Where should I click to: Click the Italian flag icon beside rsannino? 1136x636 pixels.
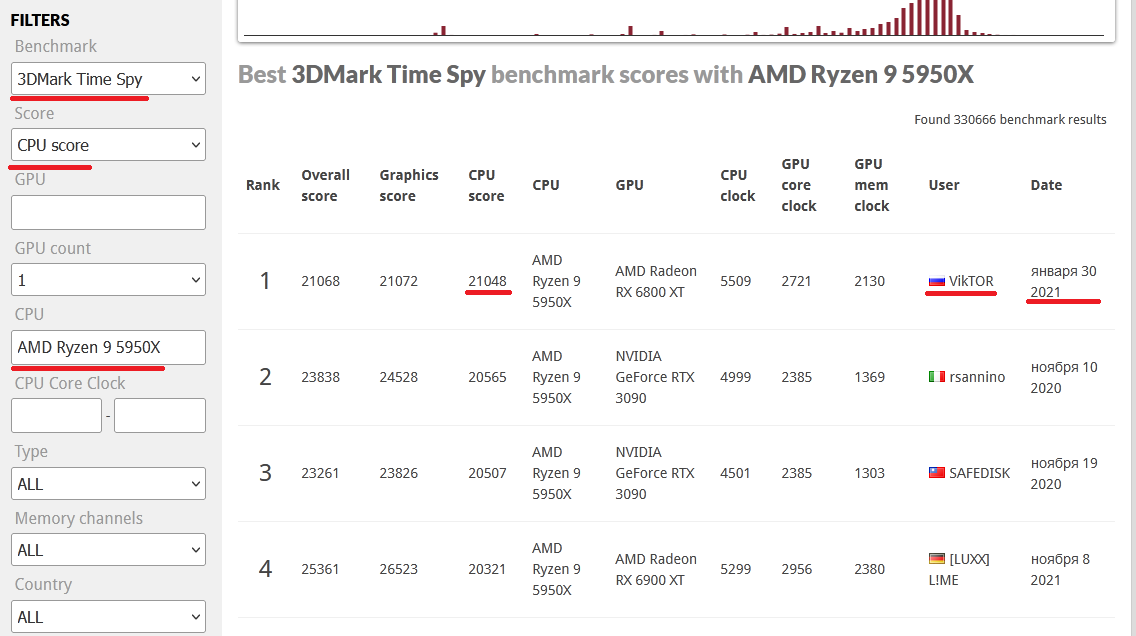pyautogui.click(x=937, y=377)
